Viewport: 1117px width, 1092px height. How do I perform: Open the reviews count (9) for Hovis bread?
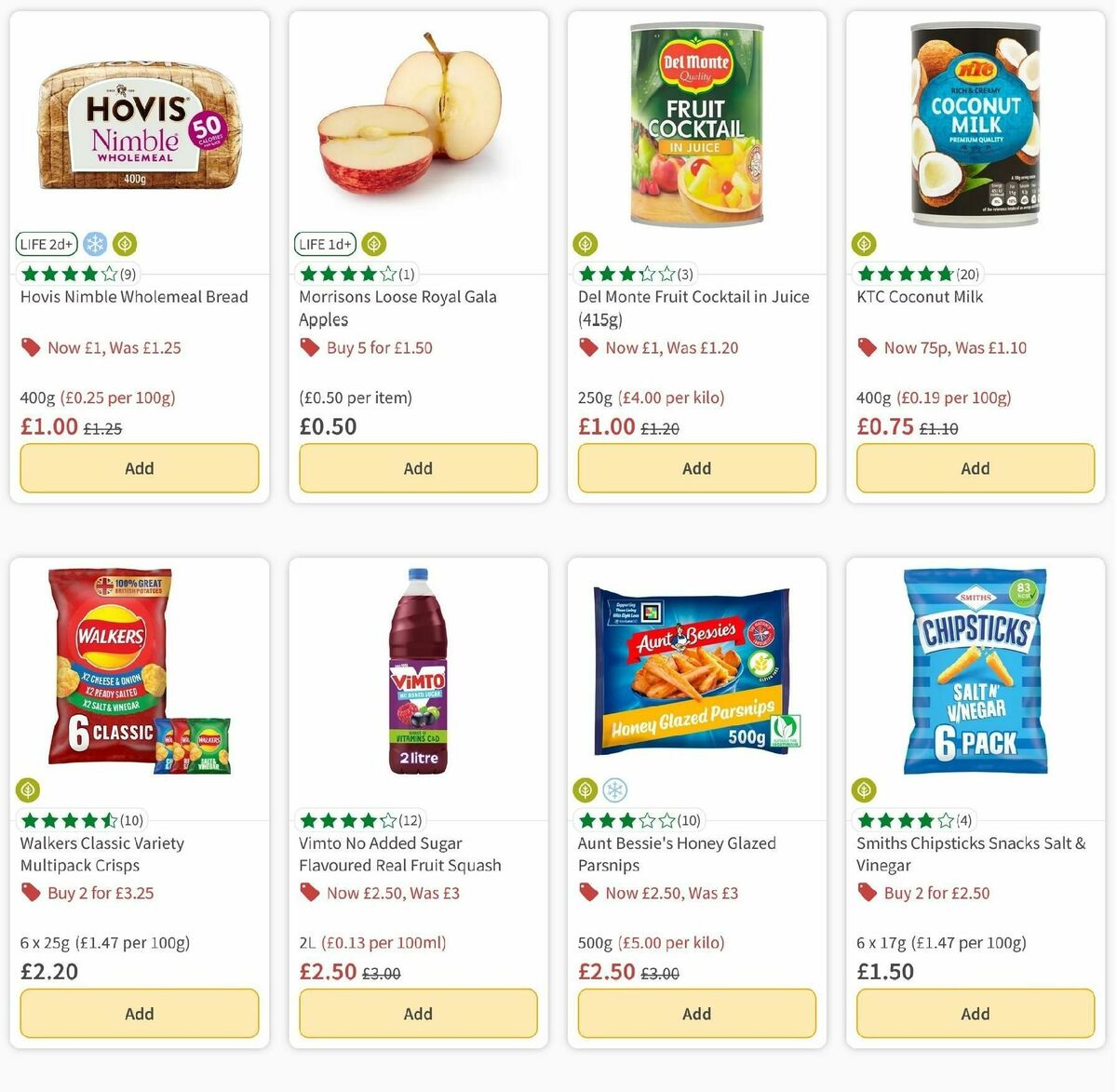(x=124, y=273)
